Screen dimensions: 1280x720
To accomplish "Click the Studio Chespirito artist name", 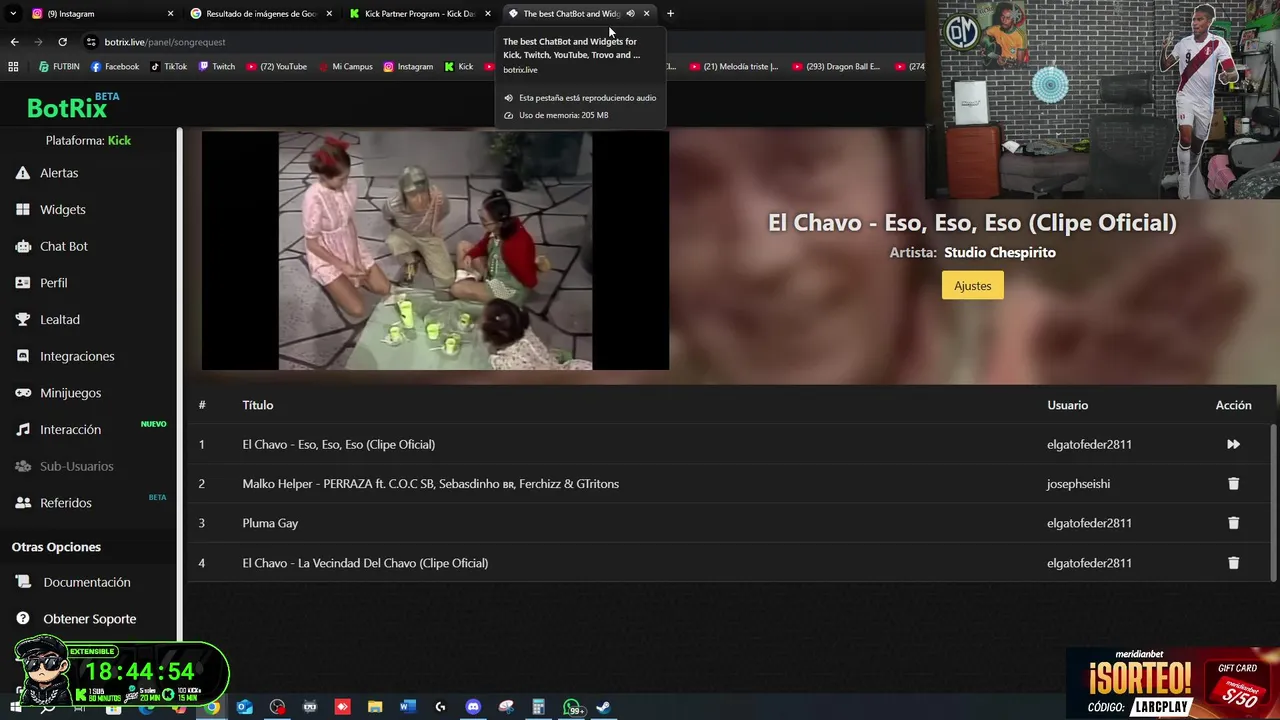I will [1000, 253].
